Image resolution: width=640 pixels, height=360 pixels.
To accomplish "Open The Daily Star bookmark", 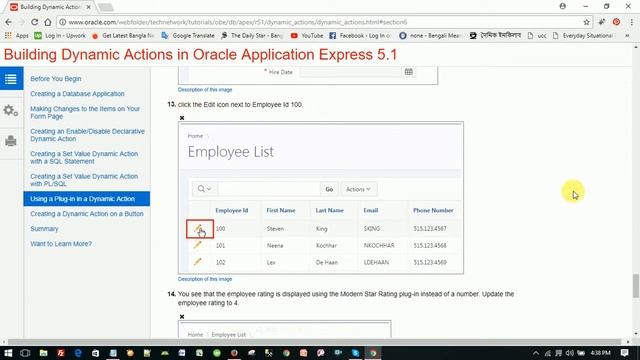I will click(251, 36).
